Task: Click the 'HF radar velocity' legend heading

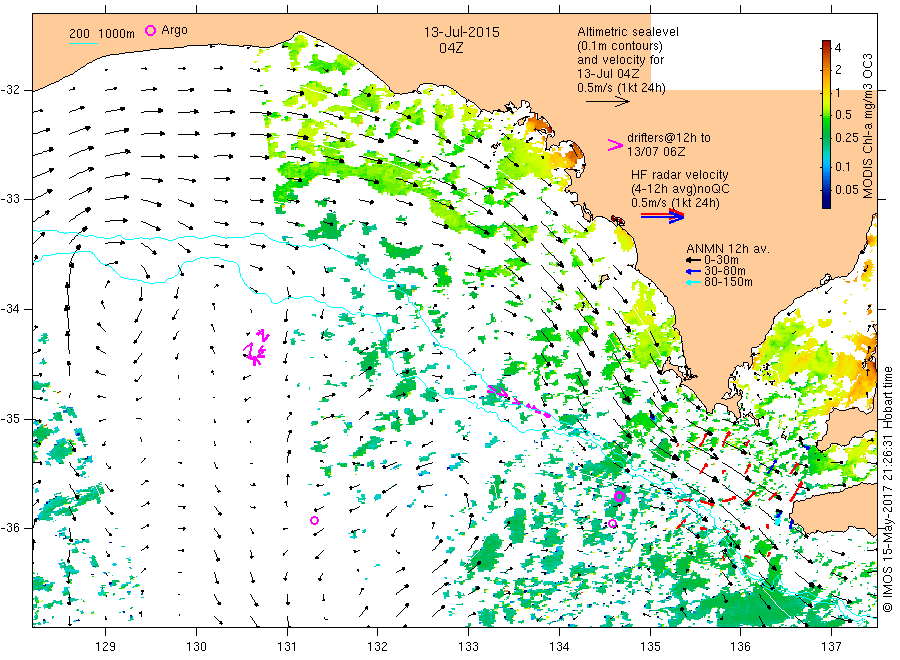Action: 680,175
